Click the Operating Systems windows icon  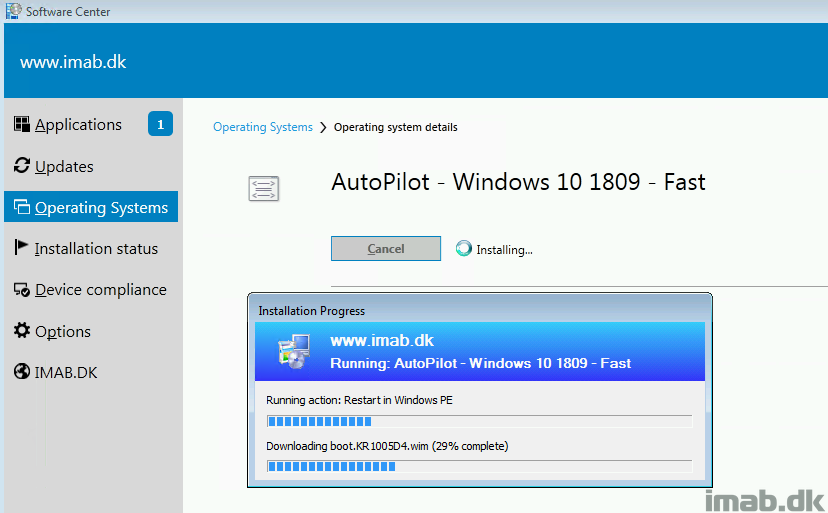[22, 207]
